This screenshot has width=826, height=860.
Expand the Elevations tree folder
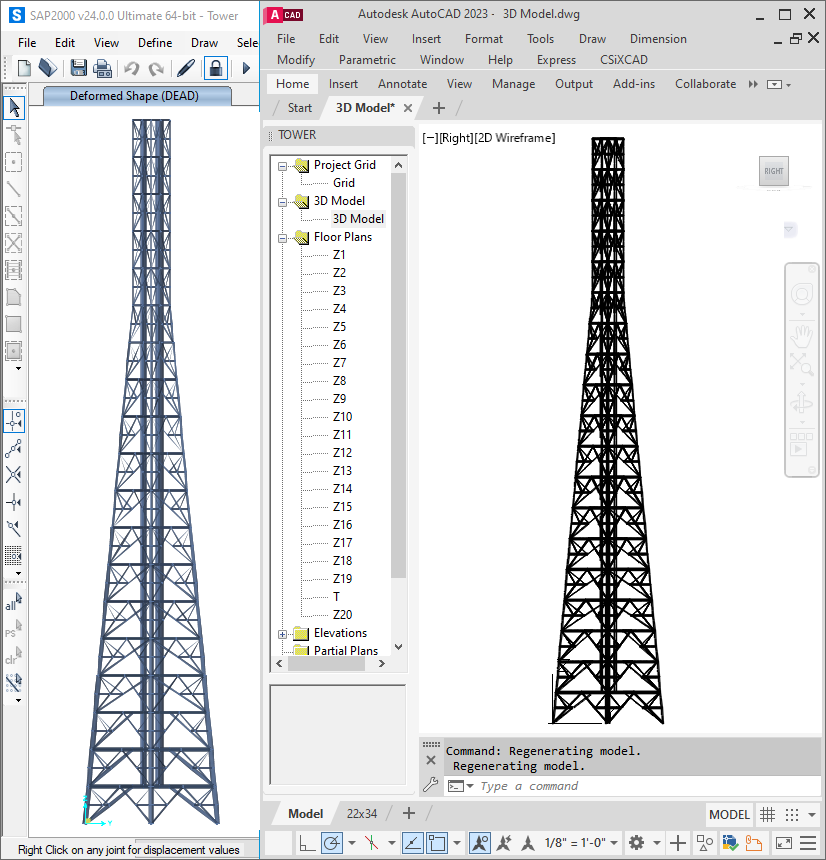click(x=282, y=634)
